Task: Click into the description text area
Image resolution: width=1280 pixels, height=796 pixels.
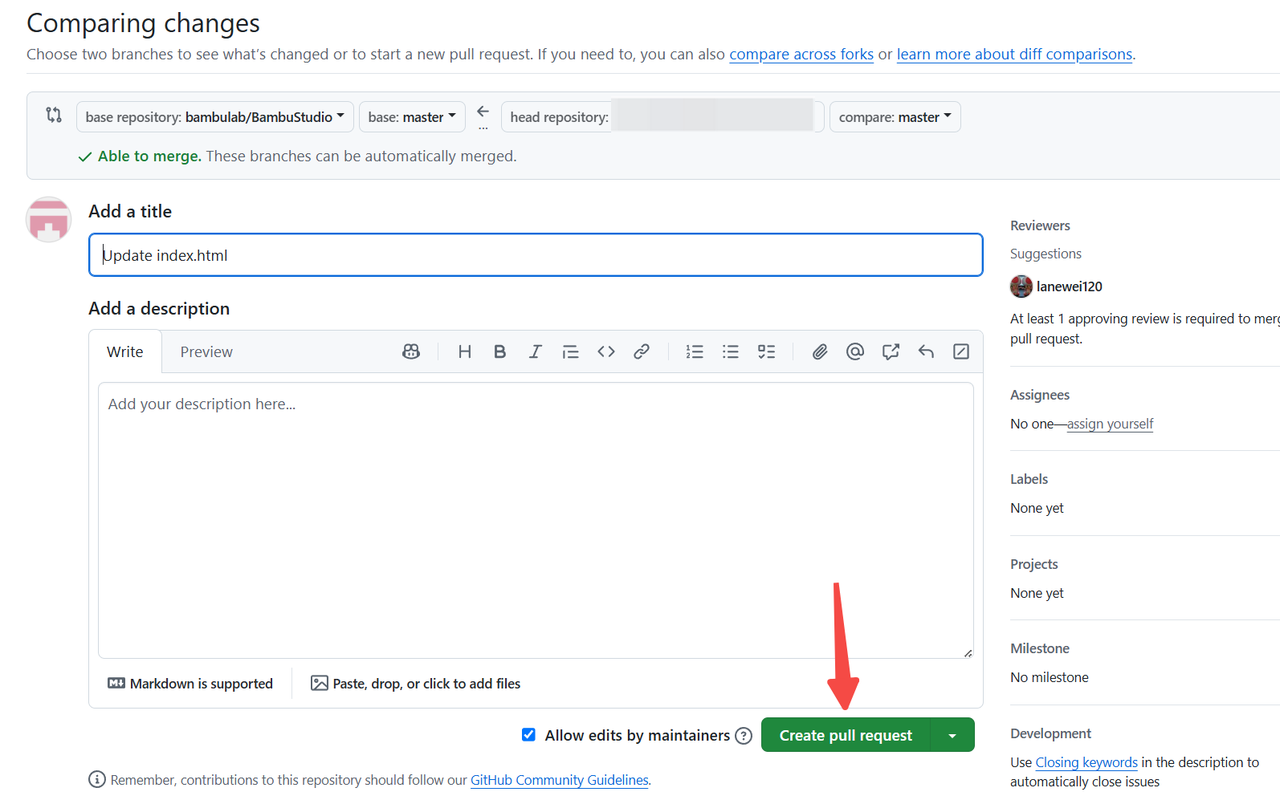Action: click(536, 520)
